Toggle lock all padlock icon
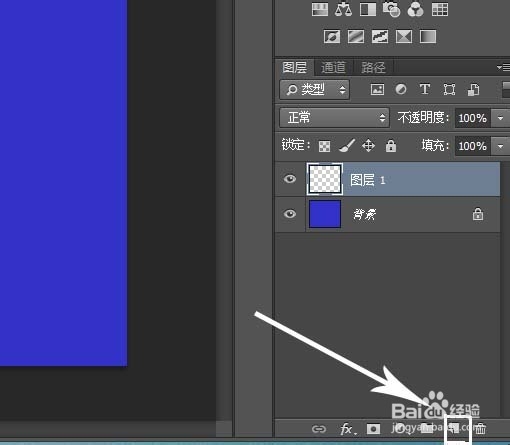The height and width of the screenshot is (445, 510). [391, 146]
